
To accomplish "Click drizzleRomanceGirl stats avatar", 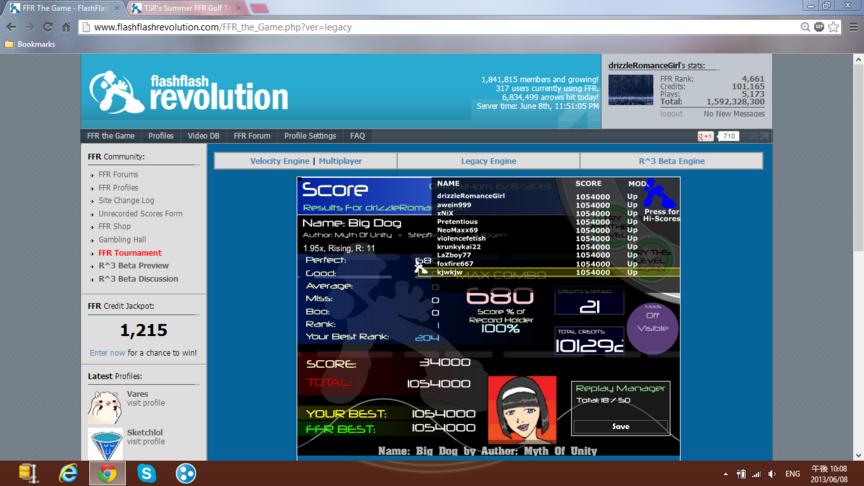I will coord(630,89).
